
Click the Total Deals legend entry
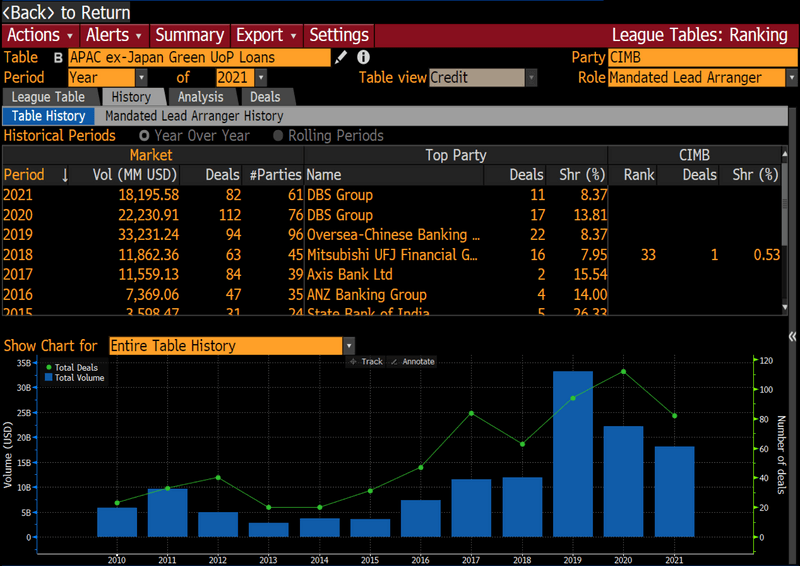point(72,367)
